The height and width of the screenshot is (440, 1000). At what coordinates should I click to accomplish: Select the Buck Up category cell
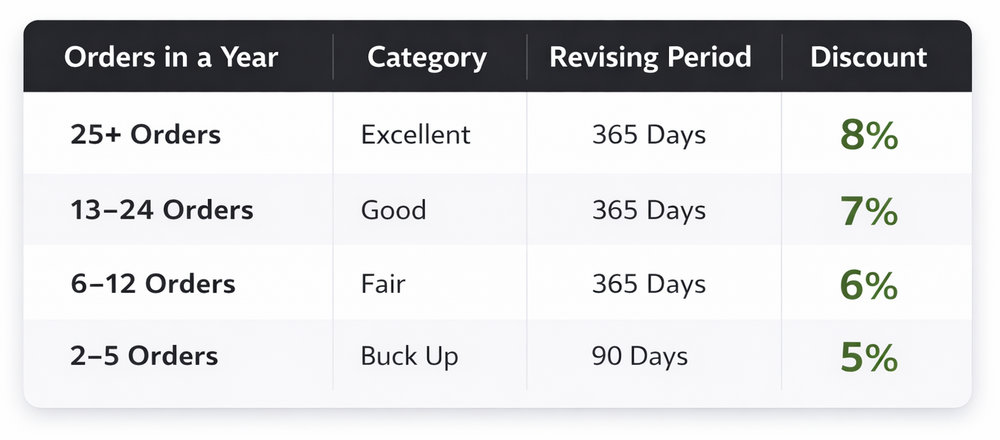[409, 356]
